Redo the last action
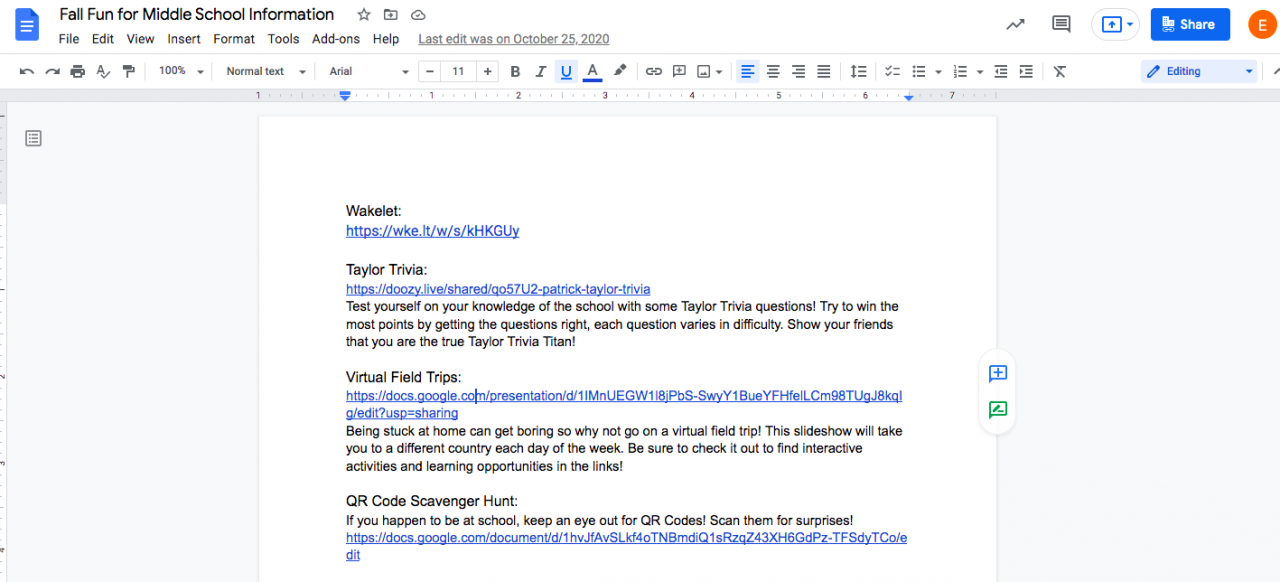Image resolution: width=1280 pixels, height=582 pixels. pos(52,71)
